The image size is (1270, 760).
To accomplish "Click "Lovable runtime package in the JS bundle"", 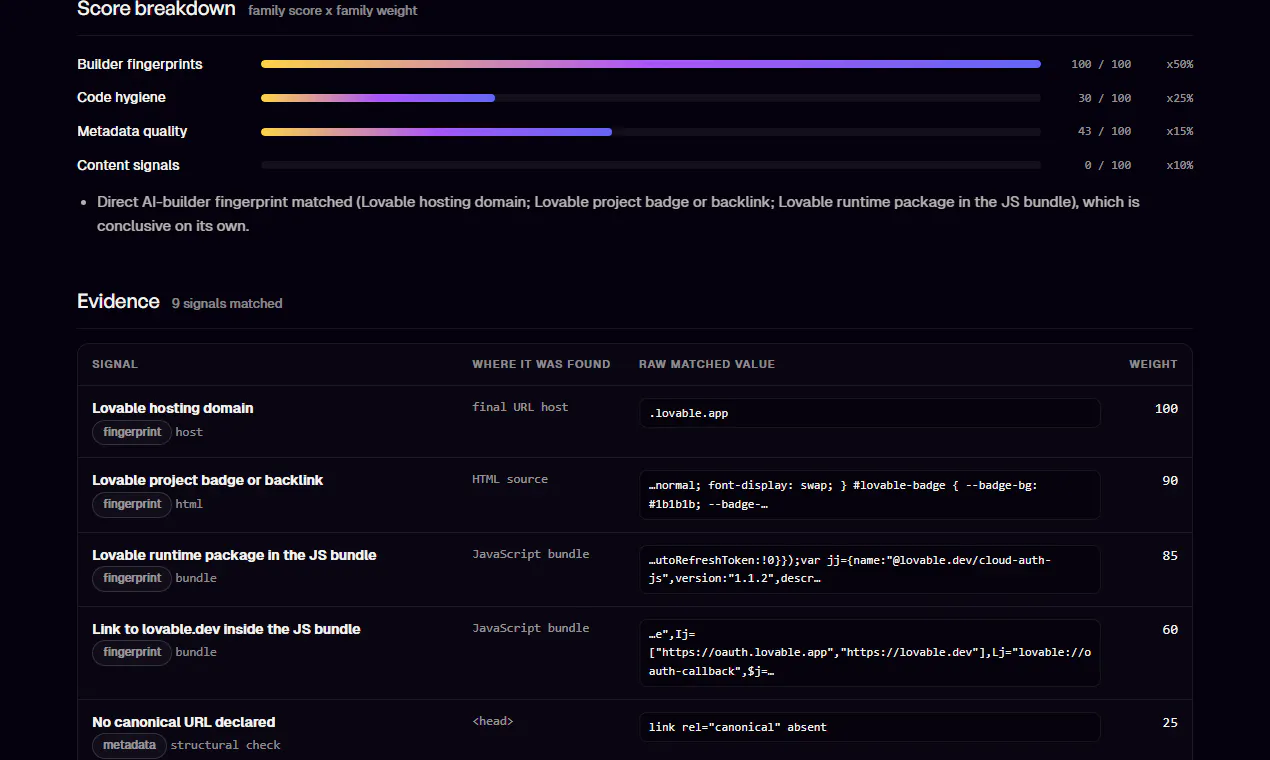I will point(234,555).
